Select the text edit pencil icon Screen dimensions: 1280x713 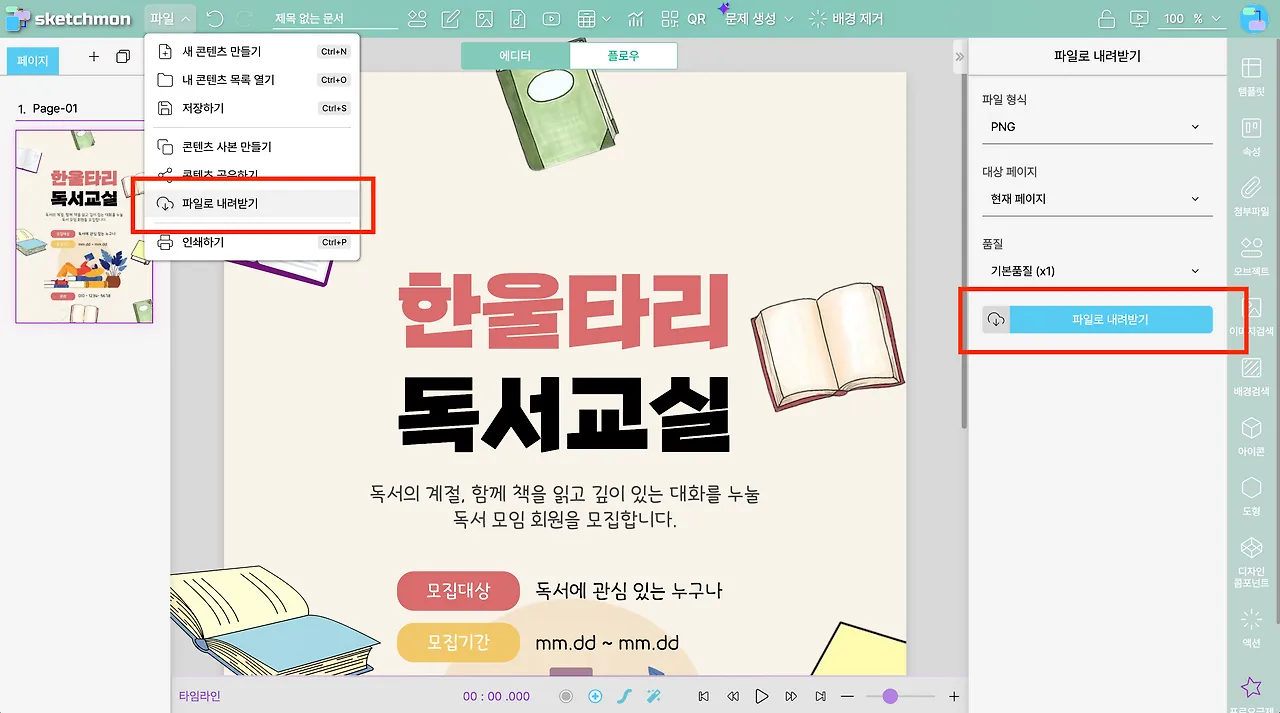tap(450, 18)
